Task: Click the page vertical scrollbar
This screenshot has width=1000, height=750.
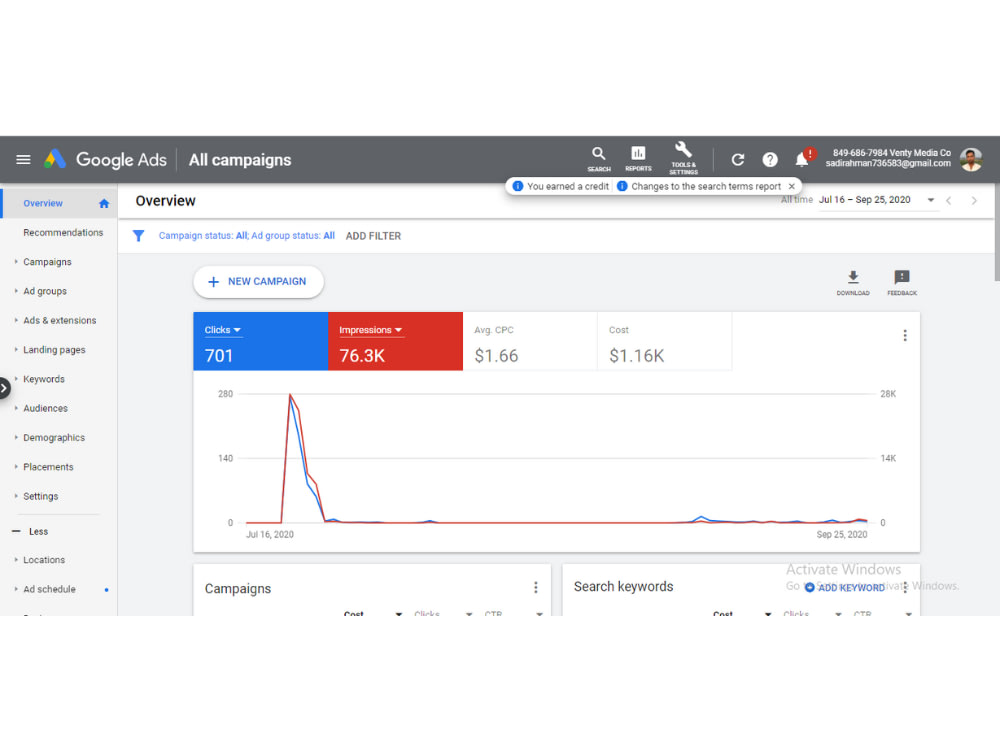Action: pyautogui.click(x=996, y=232)
